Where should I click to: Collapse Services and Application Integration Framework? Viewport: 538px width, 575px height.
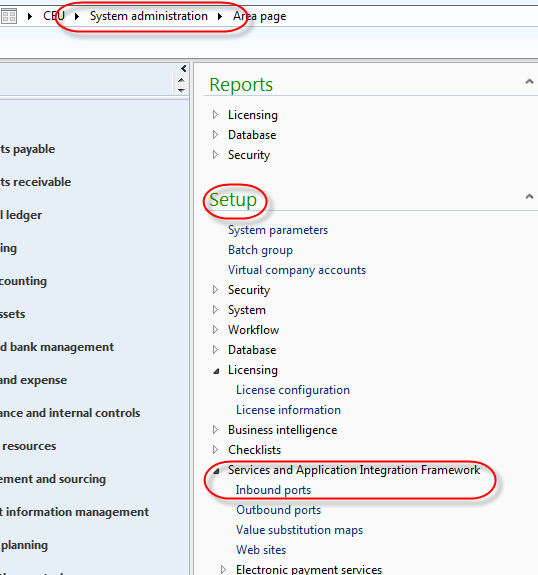(x=216, y=471)
